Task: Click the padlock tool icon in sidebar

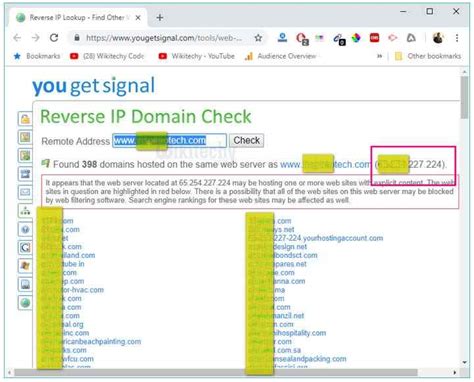Action: (x=25, y=119)
